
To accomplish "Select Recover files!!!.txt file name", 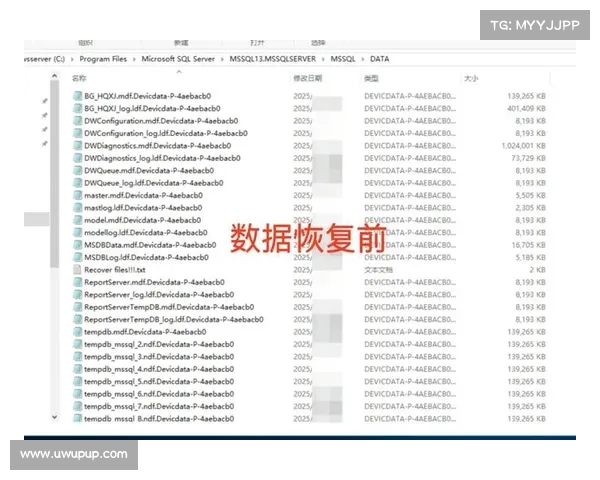I will click(115, 269).
